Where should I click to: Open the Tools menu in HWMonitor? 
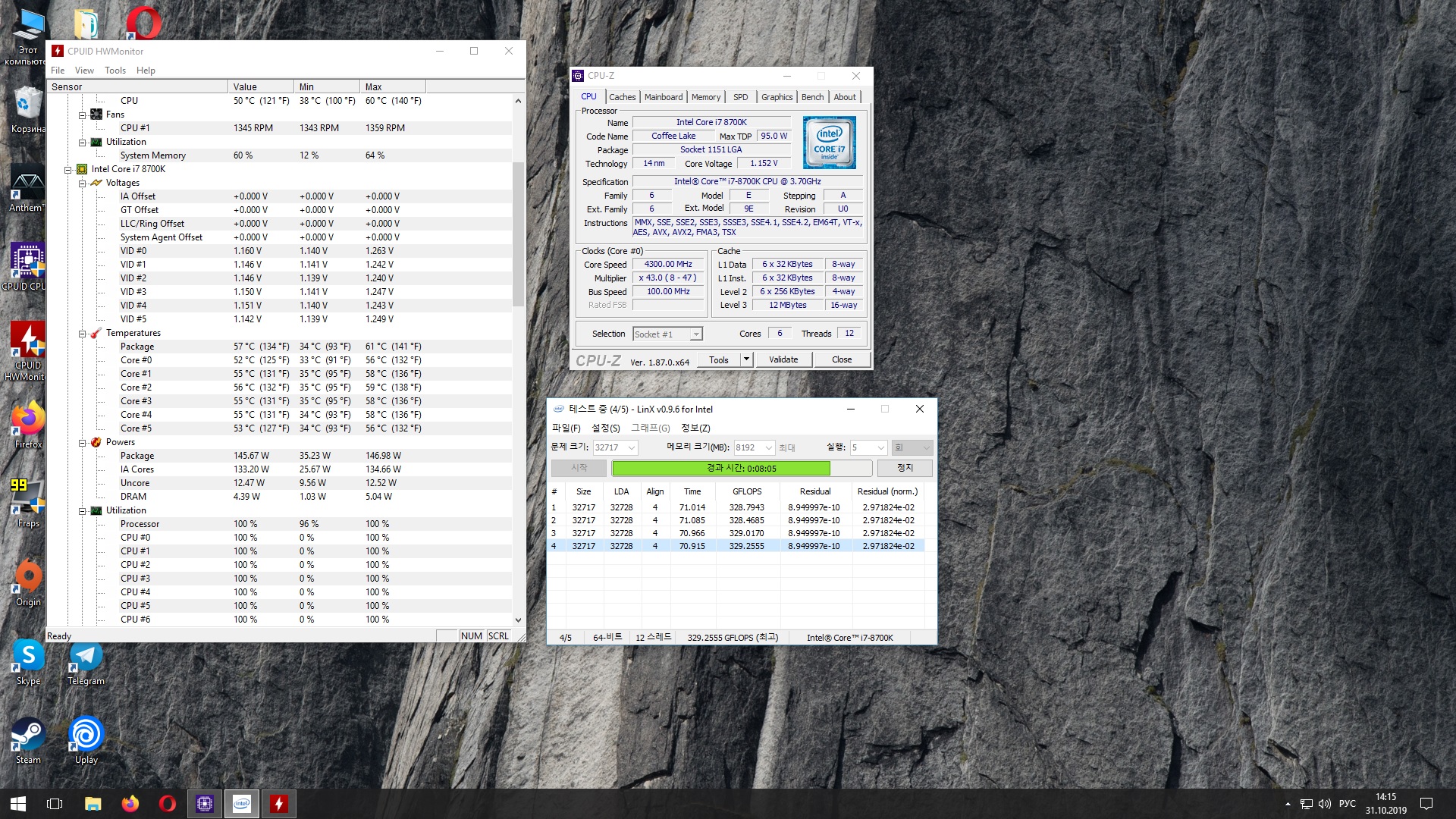click(x=115, y=71)
